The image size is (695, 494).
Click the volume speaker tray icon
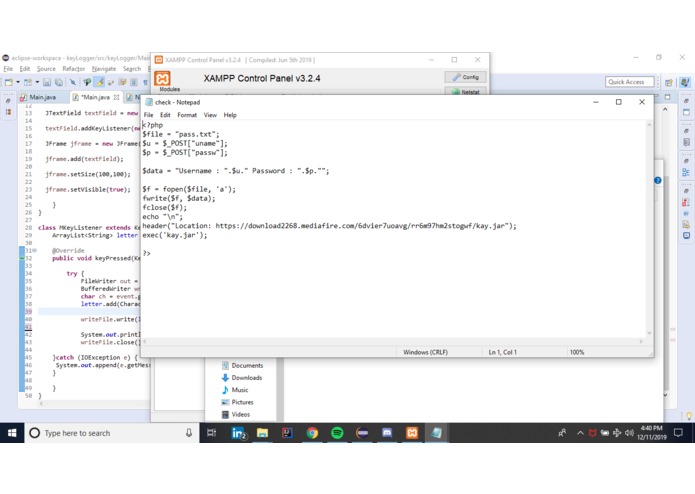point(629,433)
